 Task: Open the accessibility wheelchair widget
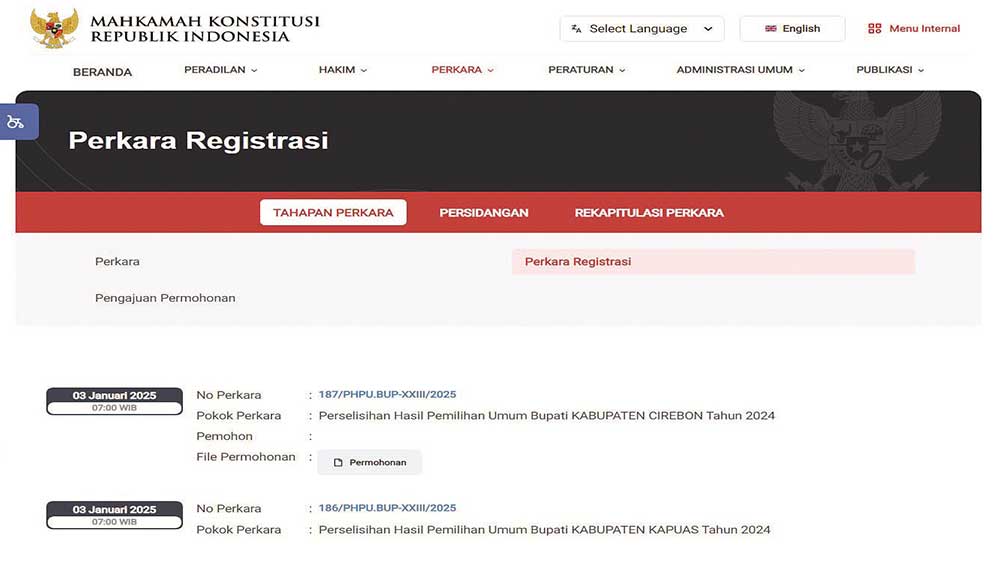tap(16, 122)
